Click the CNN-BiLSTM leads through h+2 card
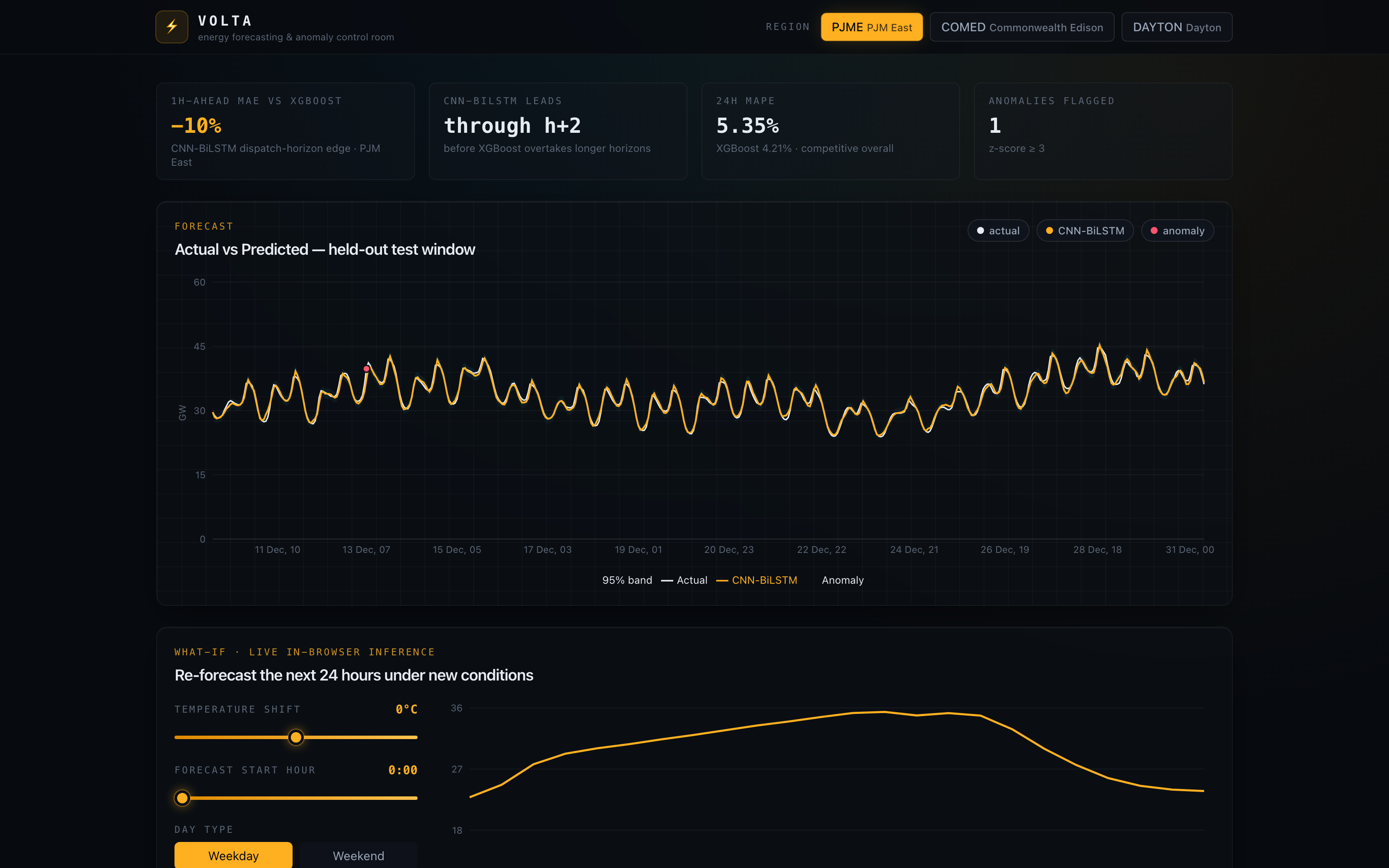 pos(558,132)
